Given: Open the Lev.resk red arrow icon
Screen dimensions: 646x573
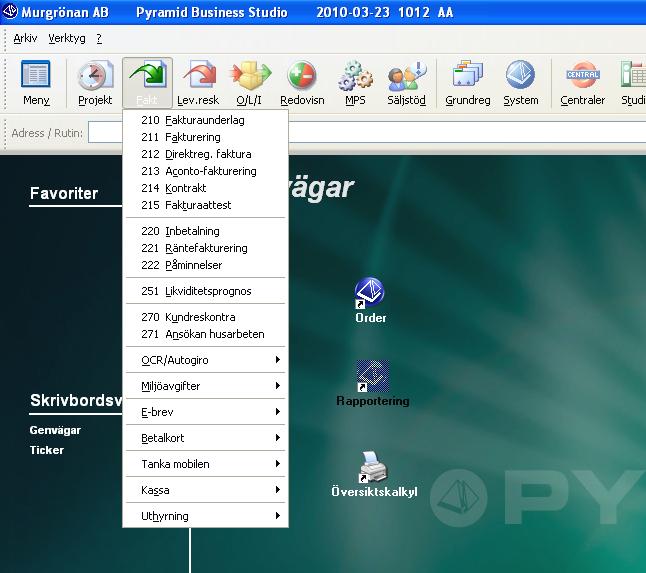Looking at the screenshot, I should coord(198,83).
